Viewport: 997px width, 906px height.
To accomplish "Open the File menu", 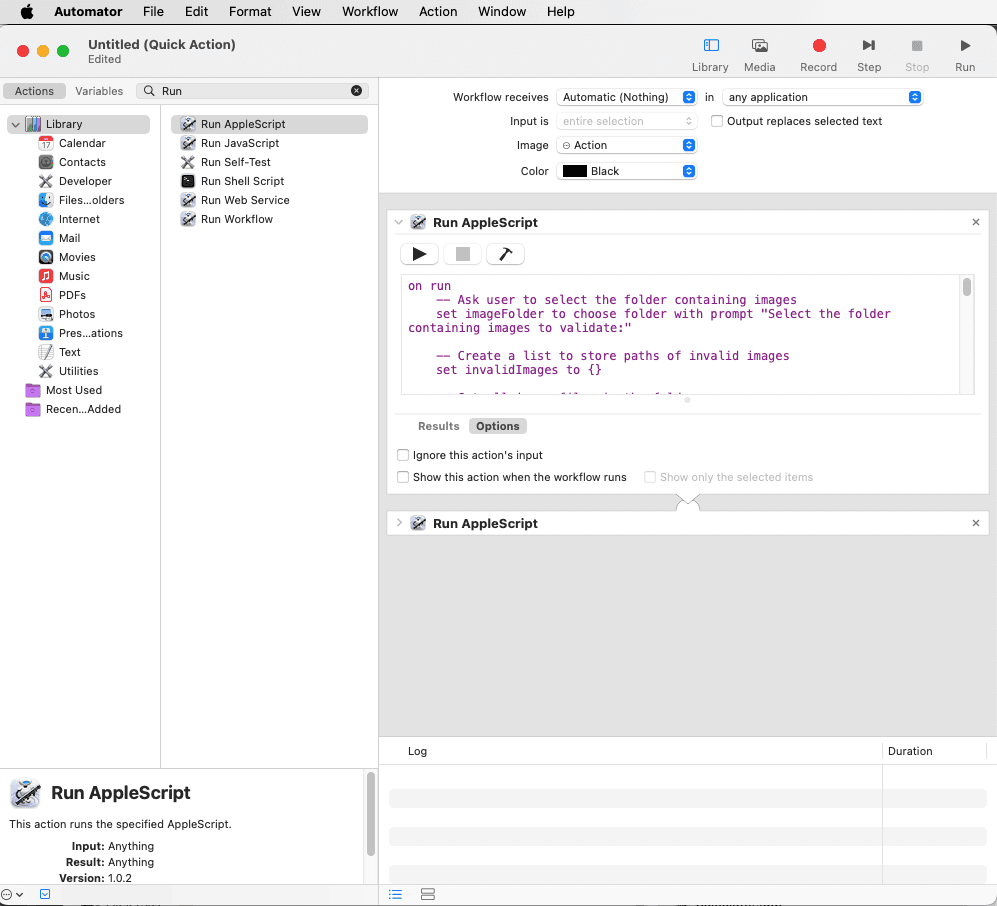I will click(153, 11).
